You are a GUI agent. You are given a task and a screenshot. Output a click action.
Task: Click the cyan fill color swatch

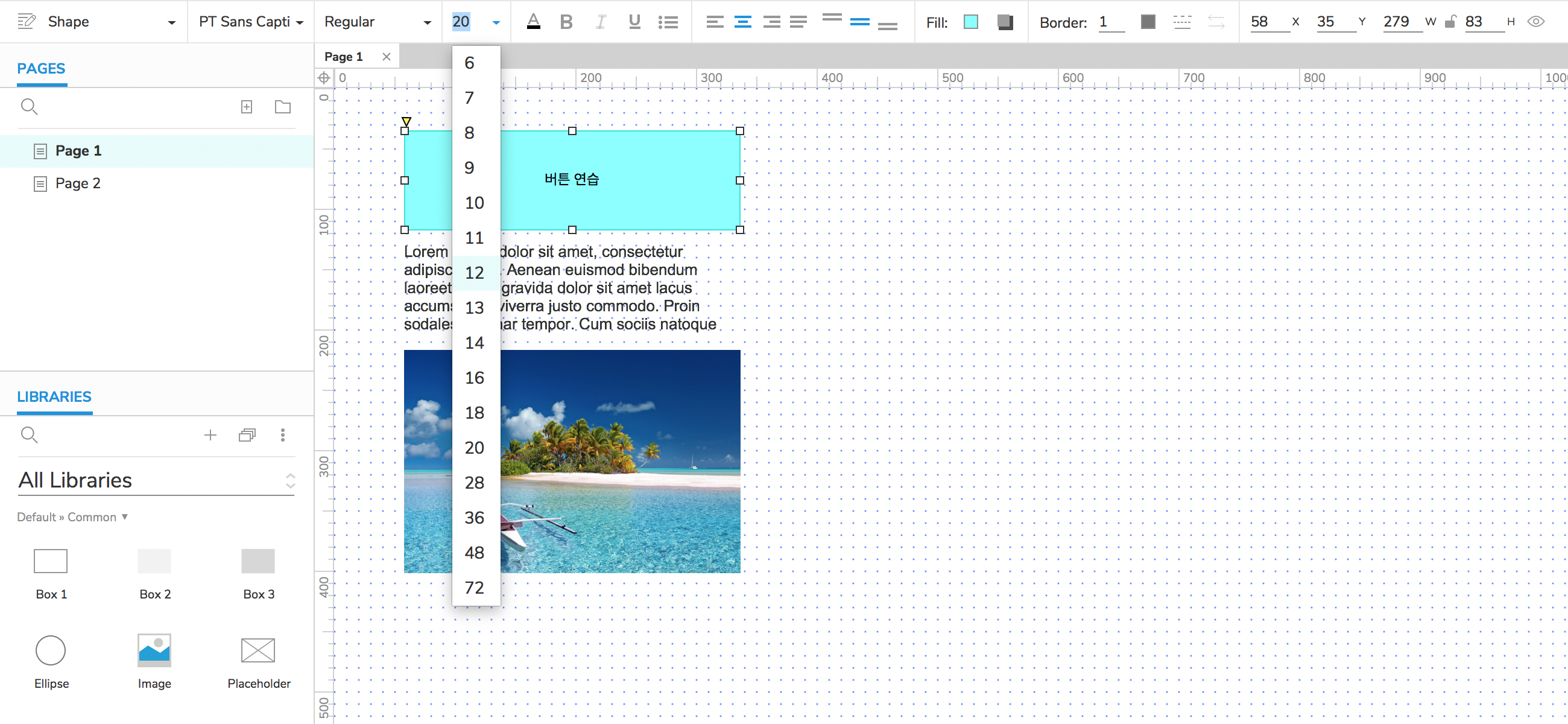pos(971,22)
